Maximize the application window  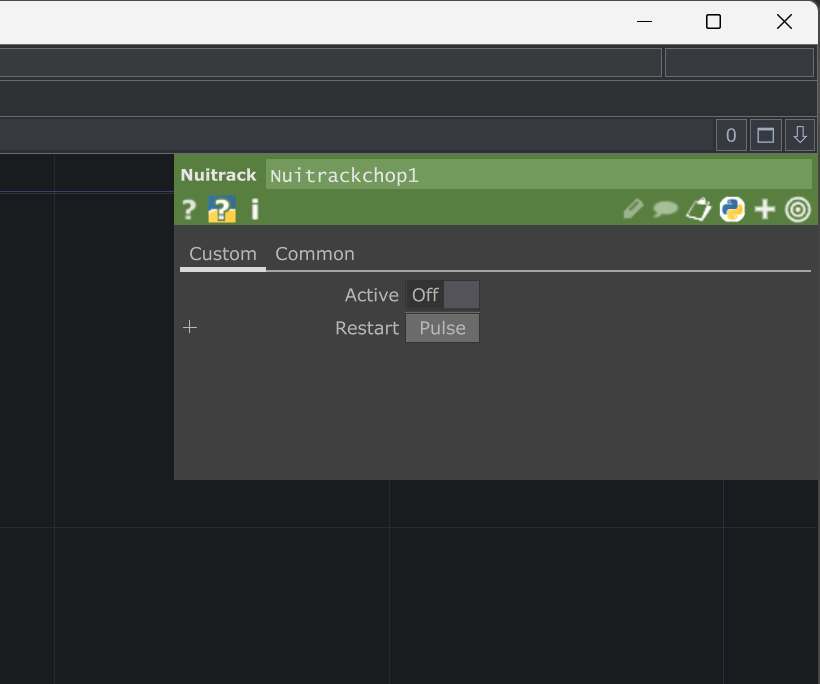point(713,21)
